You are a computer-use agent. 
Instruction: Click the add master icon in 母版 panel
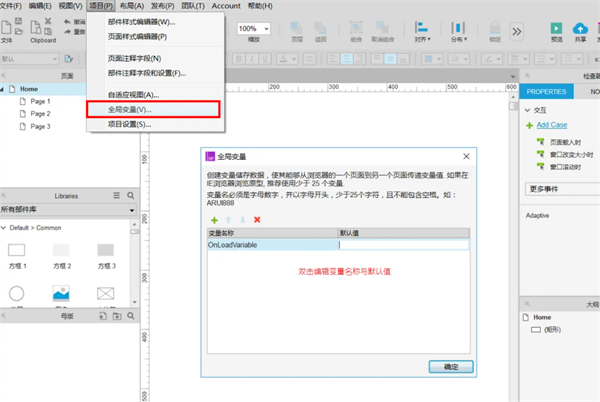102,316
